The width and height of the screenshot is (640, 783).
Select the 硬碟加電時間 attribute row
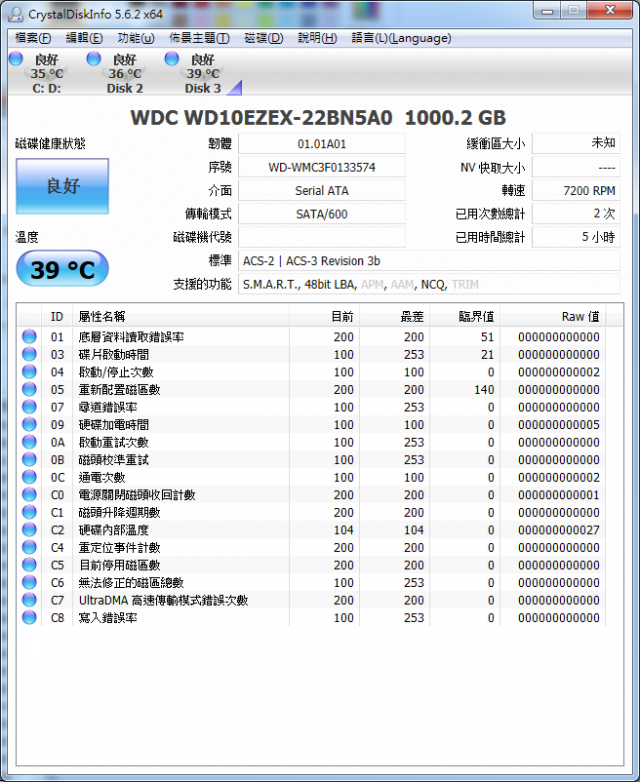(x=312, y=424)
